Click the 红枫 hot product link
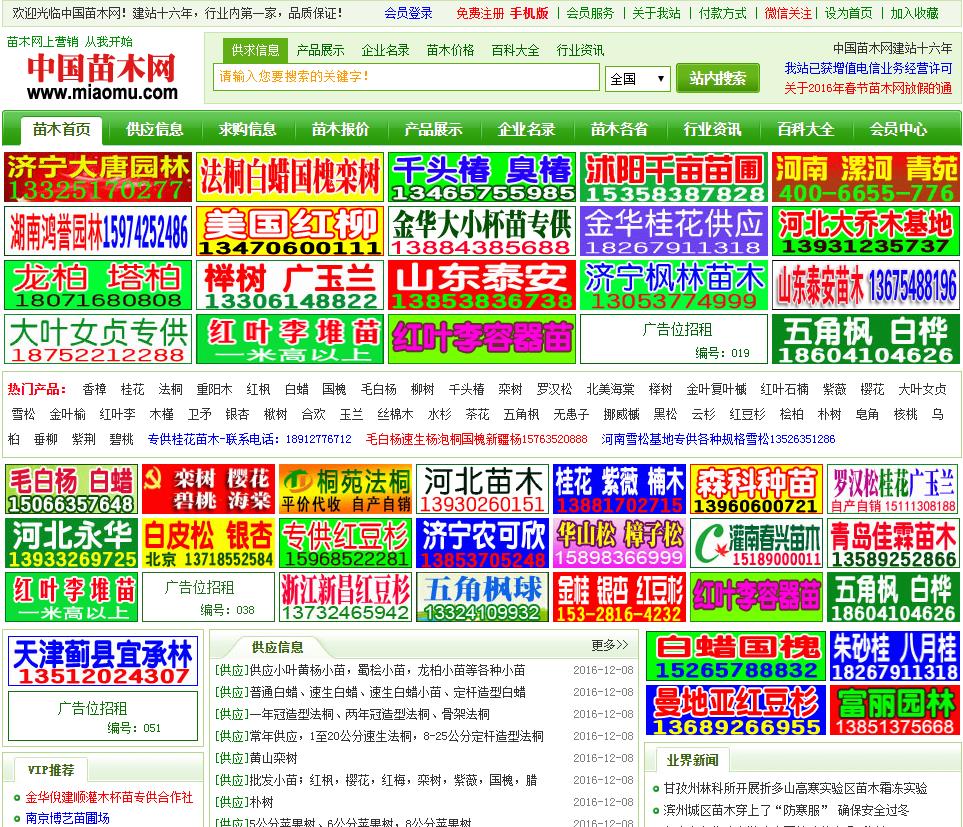The height and width of the screenshot is (827, 963). (x=259, y=389)
